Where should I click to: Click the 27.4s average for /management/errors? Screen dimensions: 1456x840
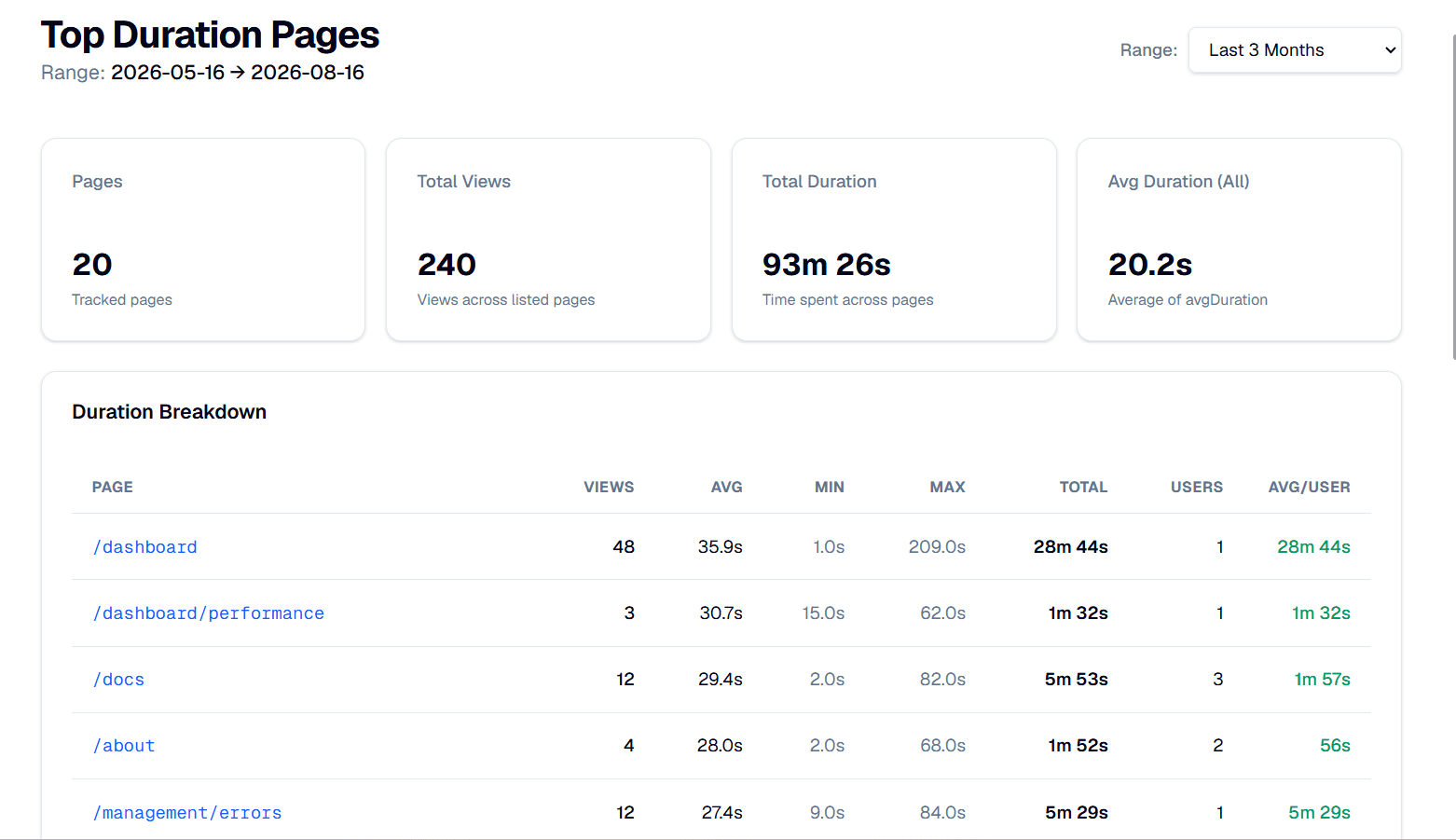722,813
